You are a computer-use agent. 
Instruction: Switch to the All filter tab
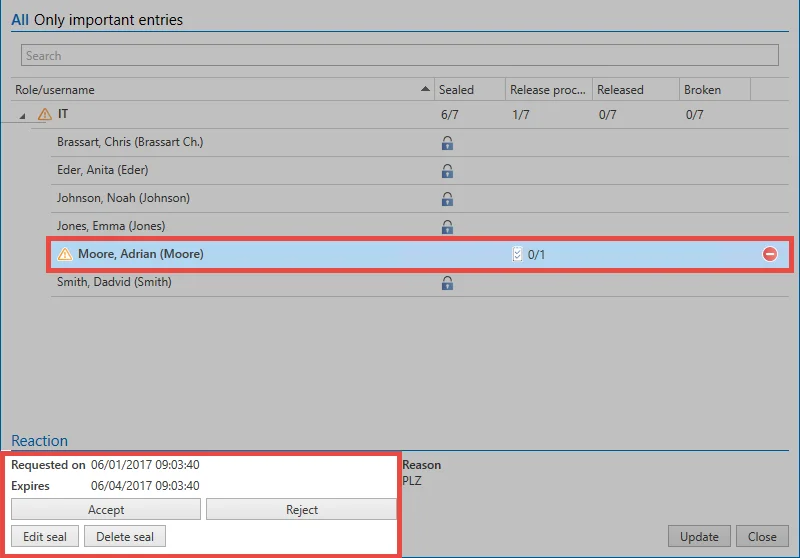[20, 20]
